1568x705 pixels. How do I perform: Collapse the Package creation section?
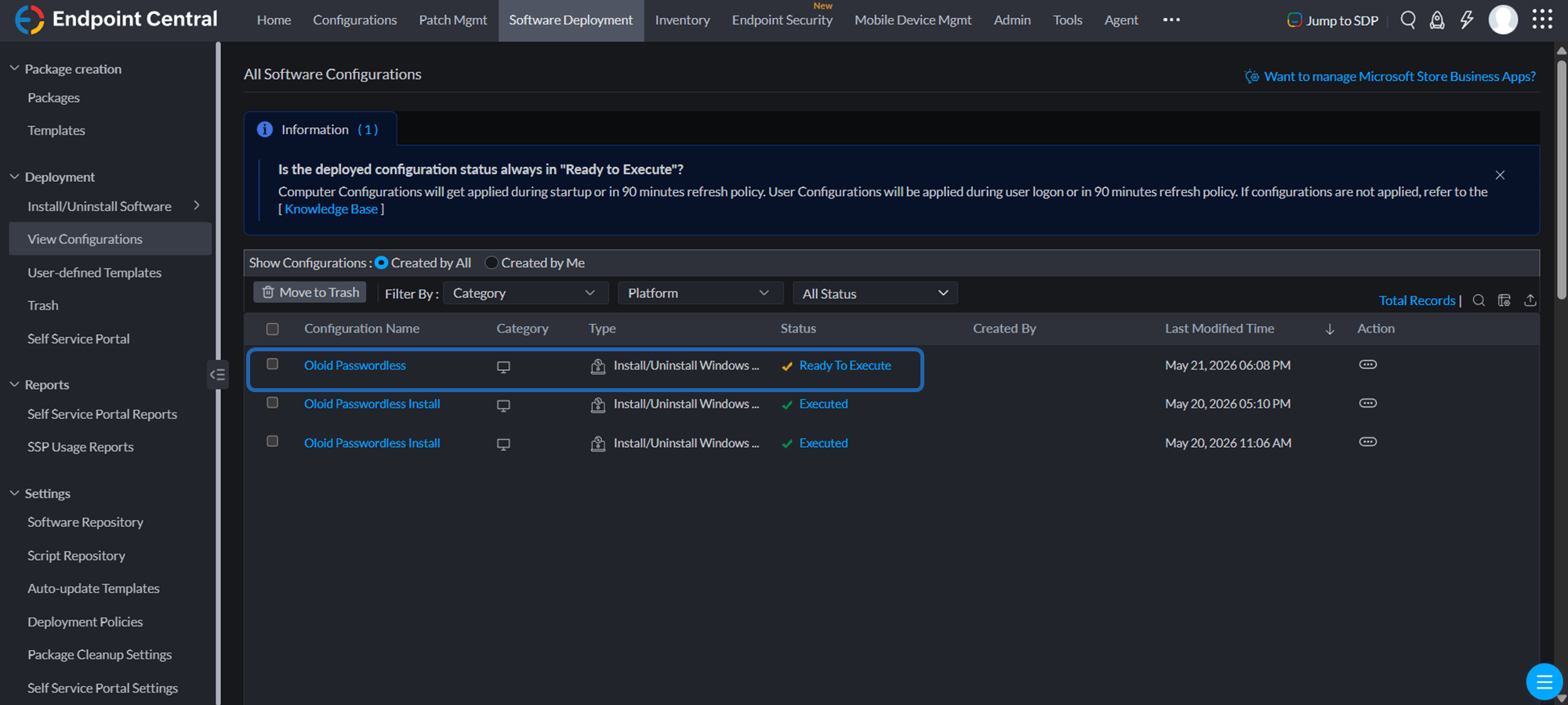(14, 68)
